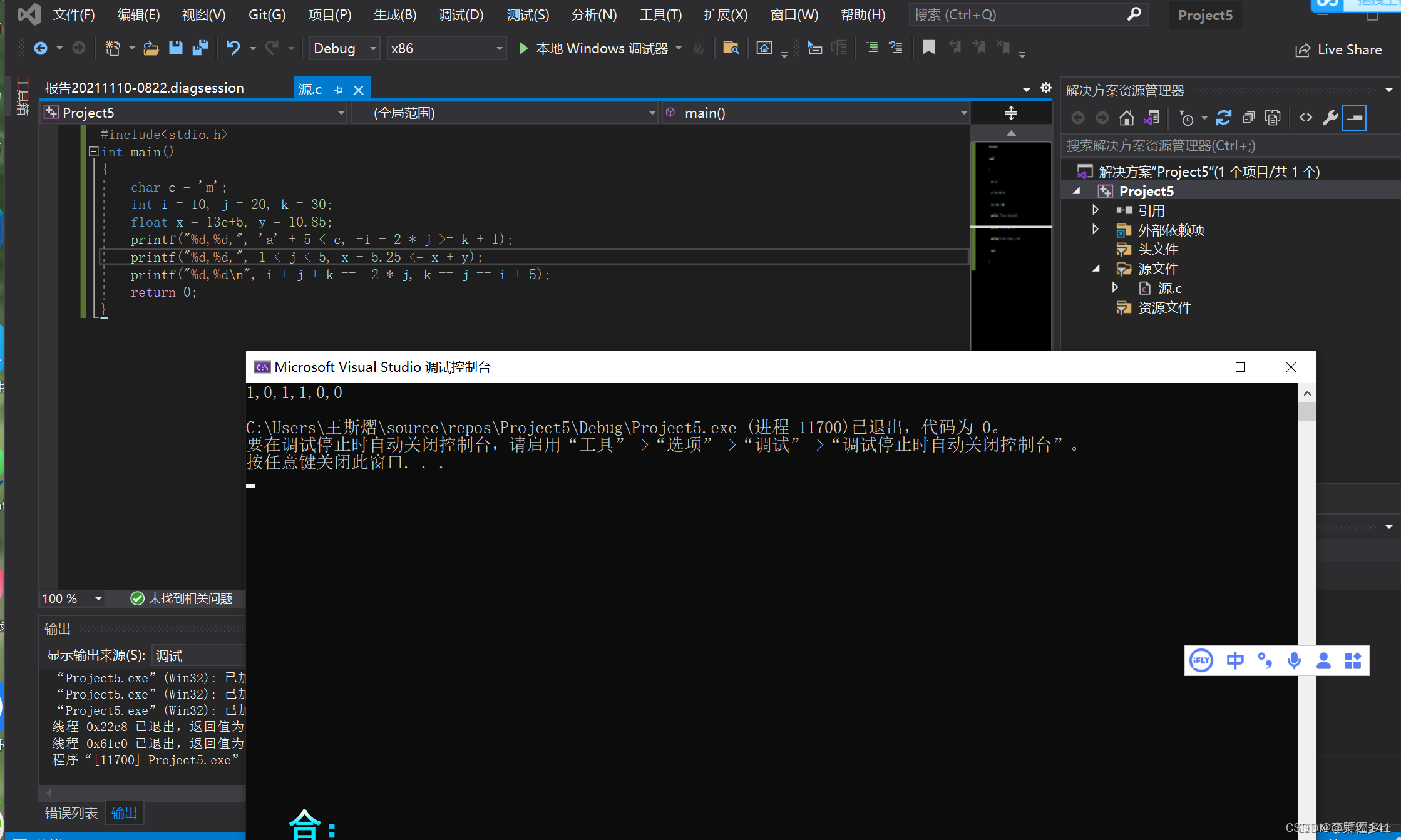Start 本地 Windows 调试器

593,48
